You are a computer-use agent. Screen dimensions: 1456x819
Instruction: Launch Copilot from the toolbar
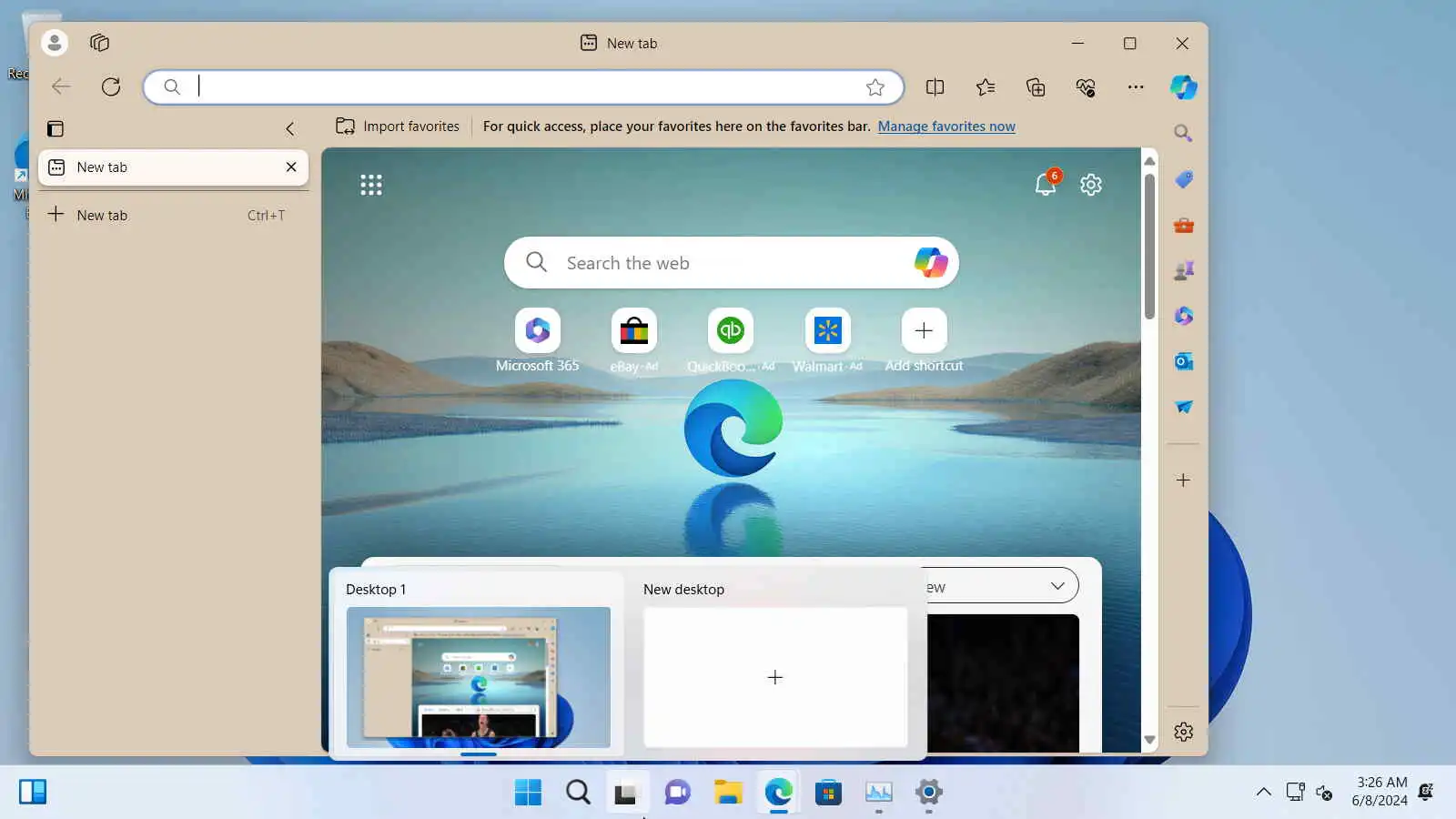[x=1184, y=87]
